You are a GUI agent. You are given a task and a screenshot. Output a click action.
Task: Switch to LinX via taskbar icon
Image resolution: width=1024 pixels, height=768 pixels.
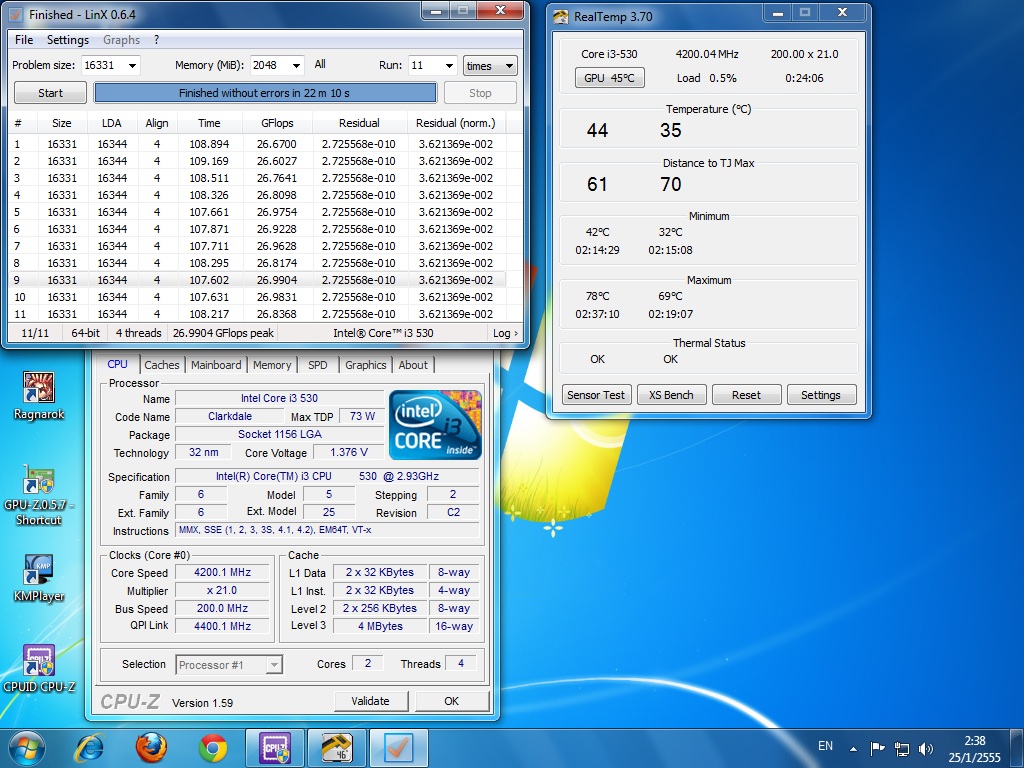click(398, 747)
